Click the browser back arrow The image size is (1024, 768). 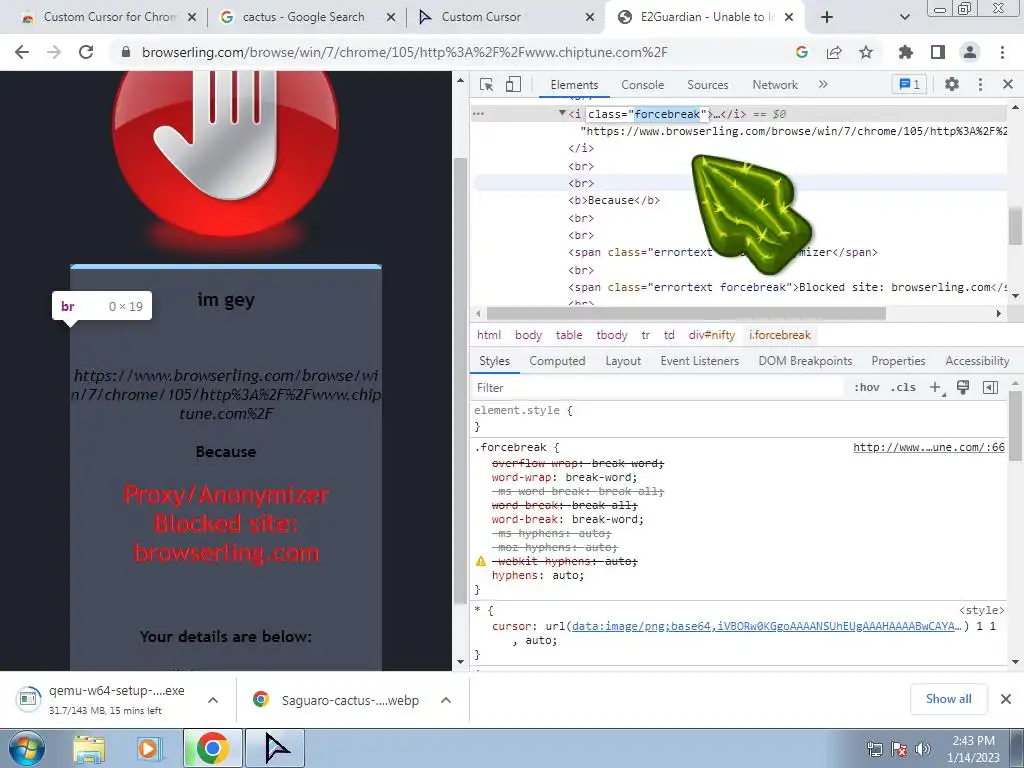pyautogui.click(x=22, y=52)
